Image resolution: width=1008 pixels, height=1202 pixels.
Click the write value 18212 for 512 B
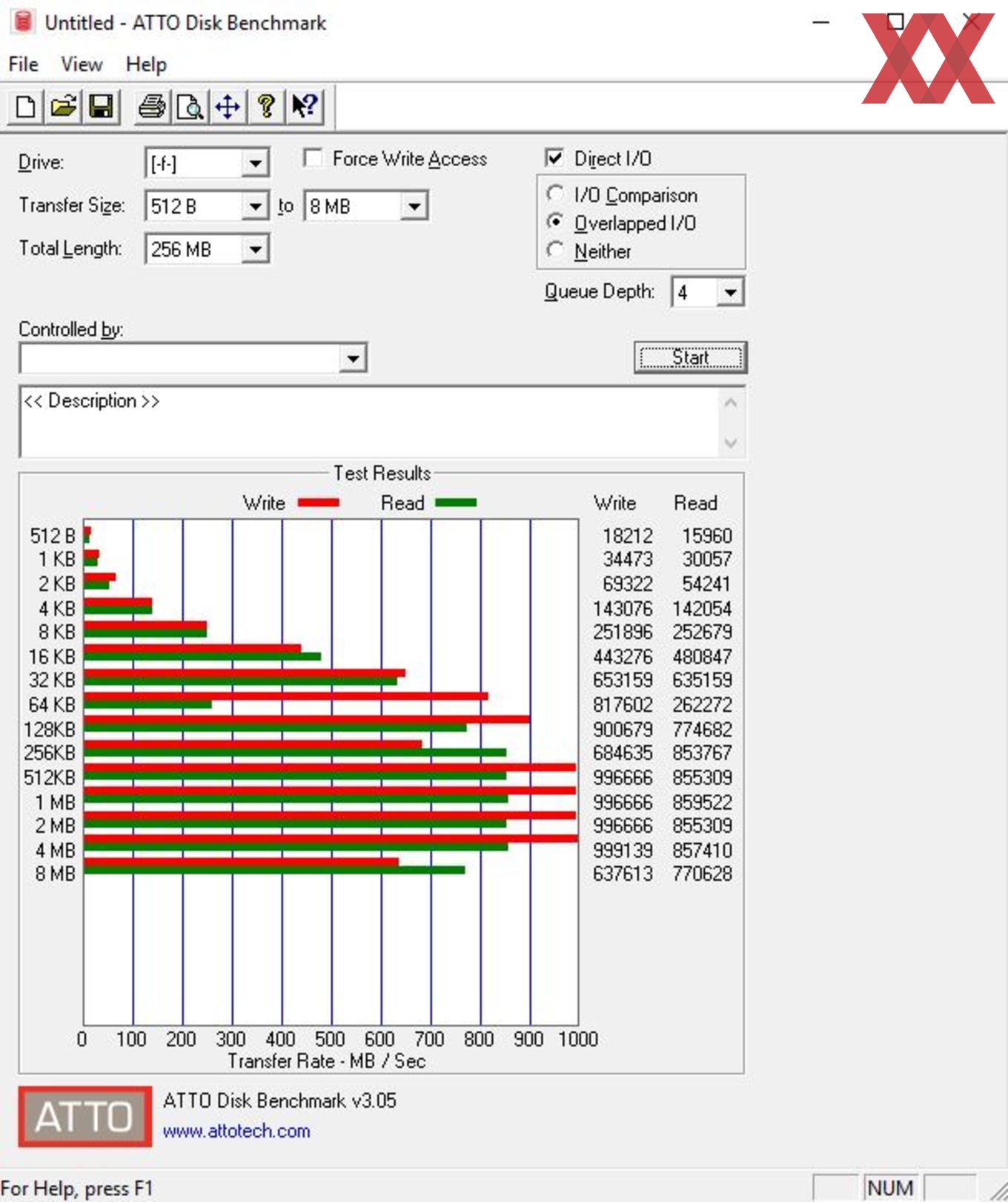pos(628,535)
